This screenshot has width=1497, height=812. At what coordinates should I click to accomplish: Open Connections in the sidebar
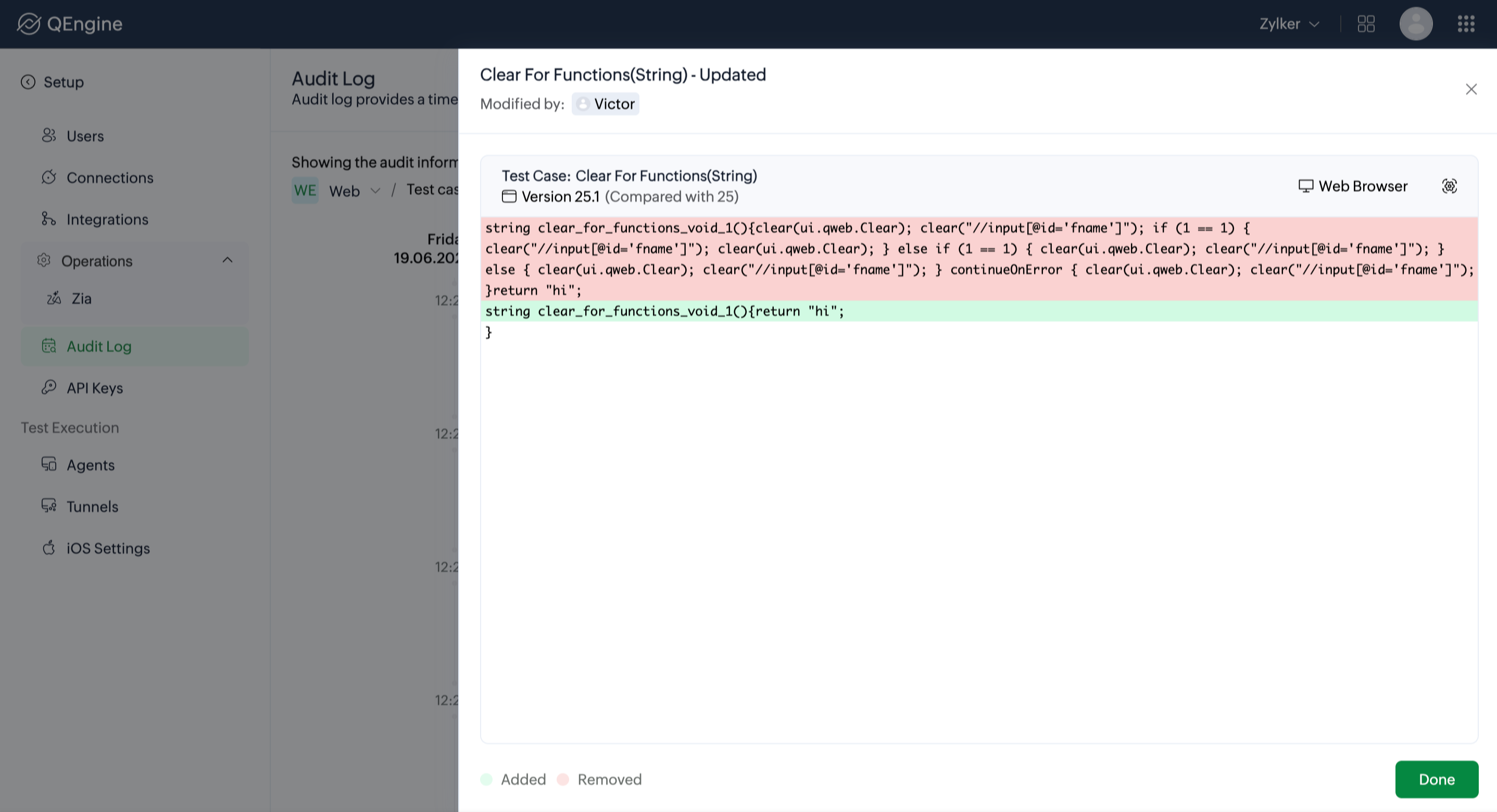point(110,177)
